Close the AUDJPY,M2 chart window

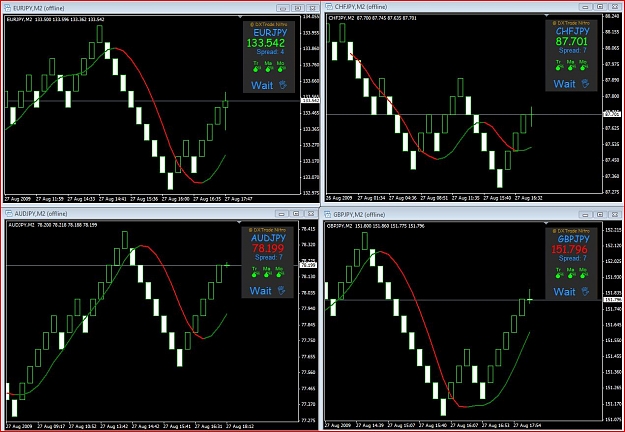click(x=311, y=214)
